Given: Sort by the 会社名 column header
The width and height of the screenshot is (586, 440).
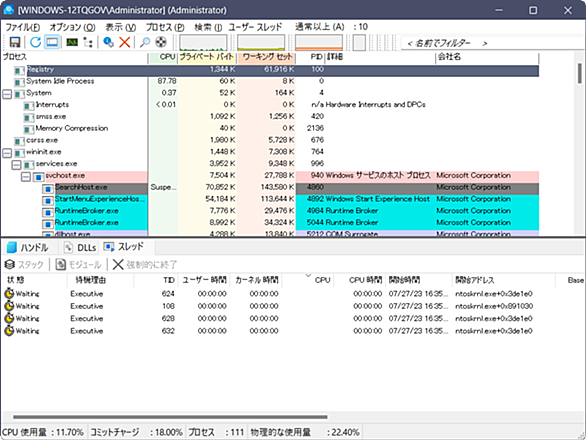Looking at the screenshot, I should 487,57.
